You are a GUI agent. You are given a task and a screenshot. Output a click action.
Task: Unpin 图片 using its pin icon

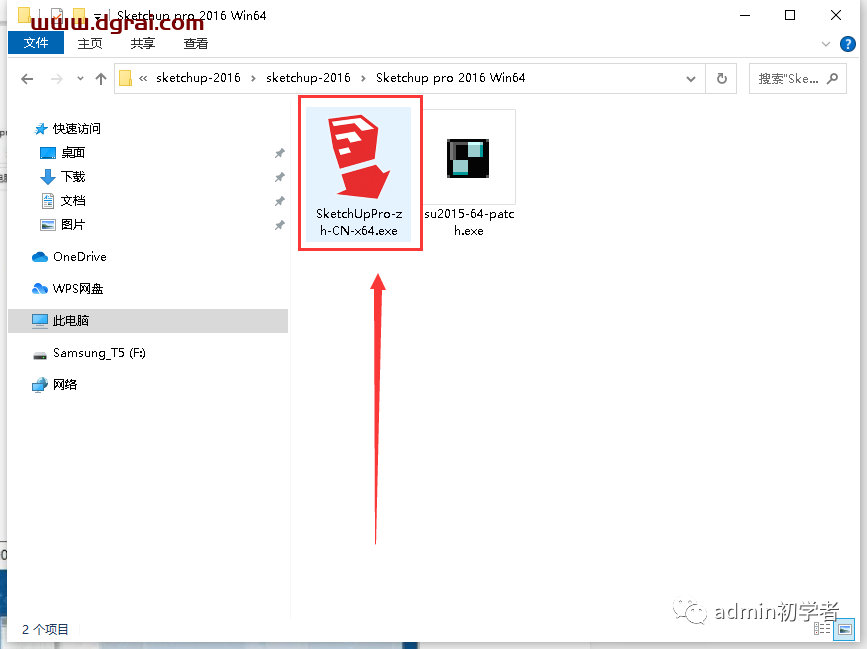click(x=280, y=225)
